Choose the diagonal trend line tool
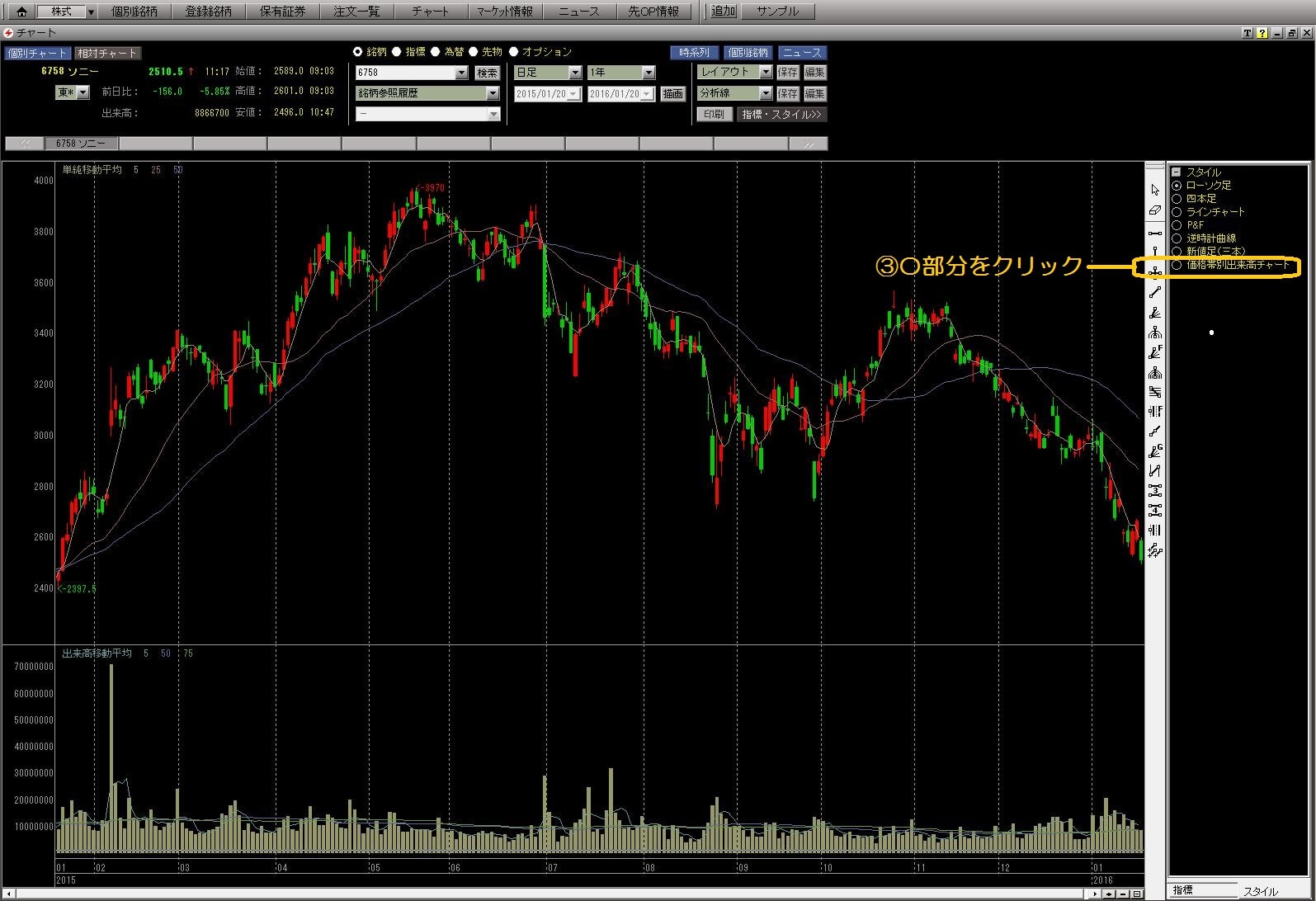The image size is (1316, 901). pos(1154,292)
